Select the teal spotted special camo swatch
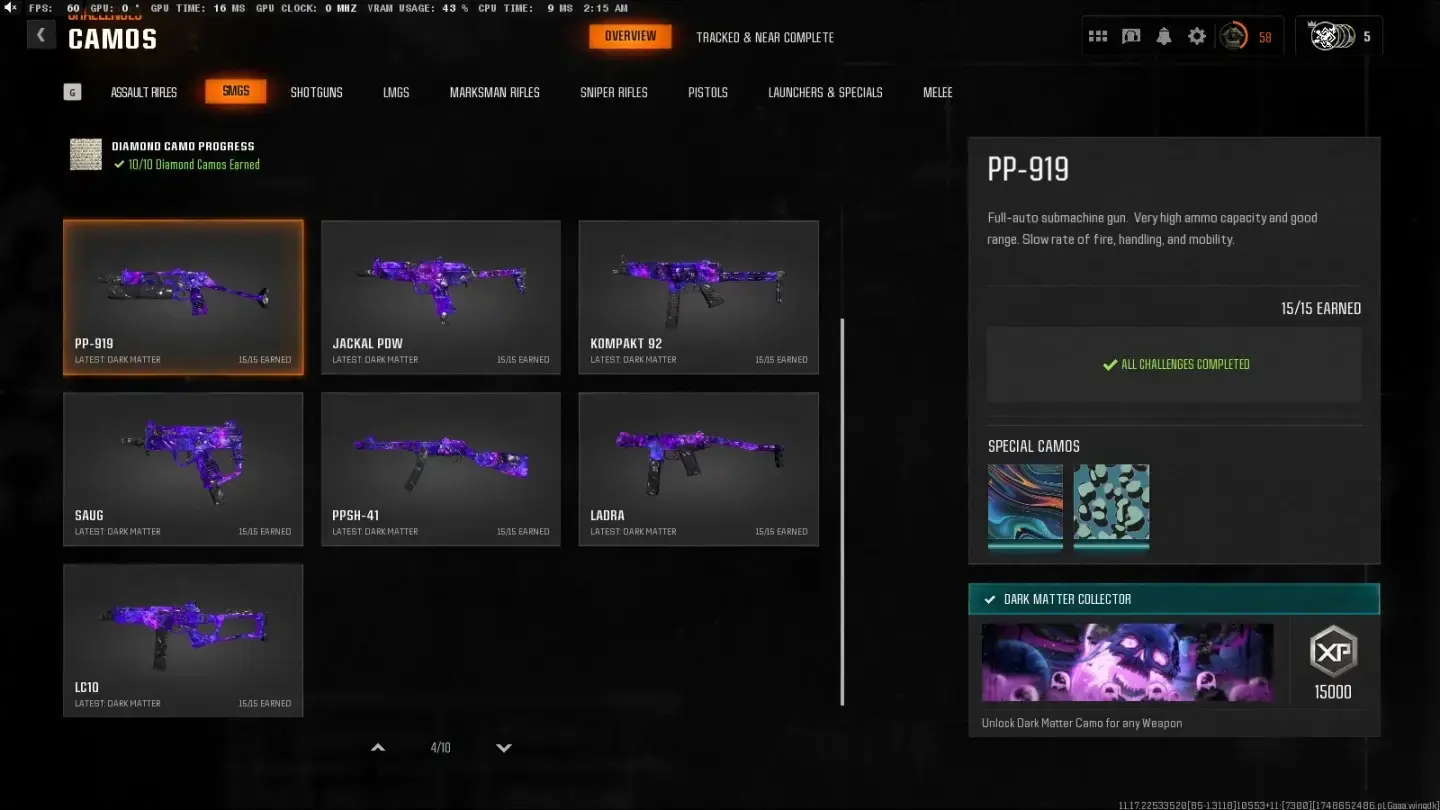1440x810 pixels. (x=1111, y=506)
